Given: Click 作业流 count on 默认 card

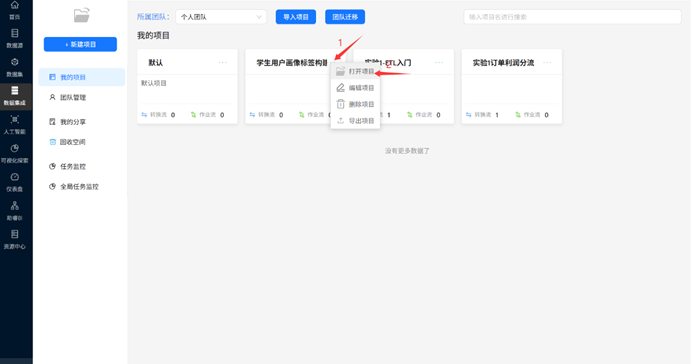Looking at the screenshot, I should (x=207, y=115).
